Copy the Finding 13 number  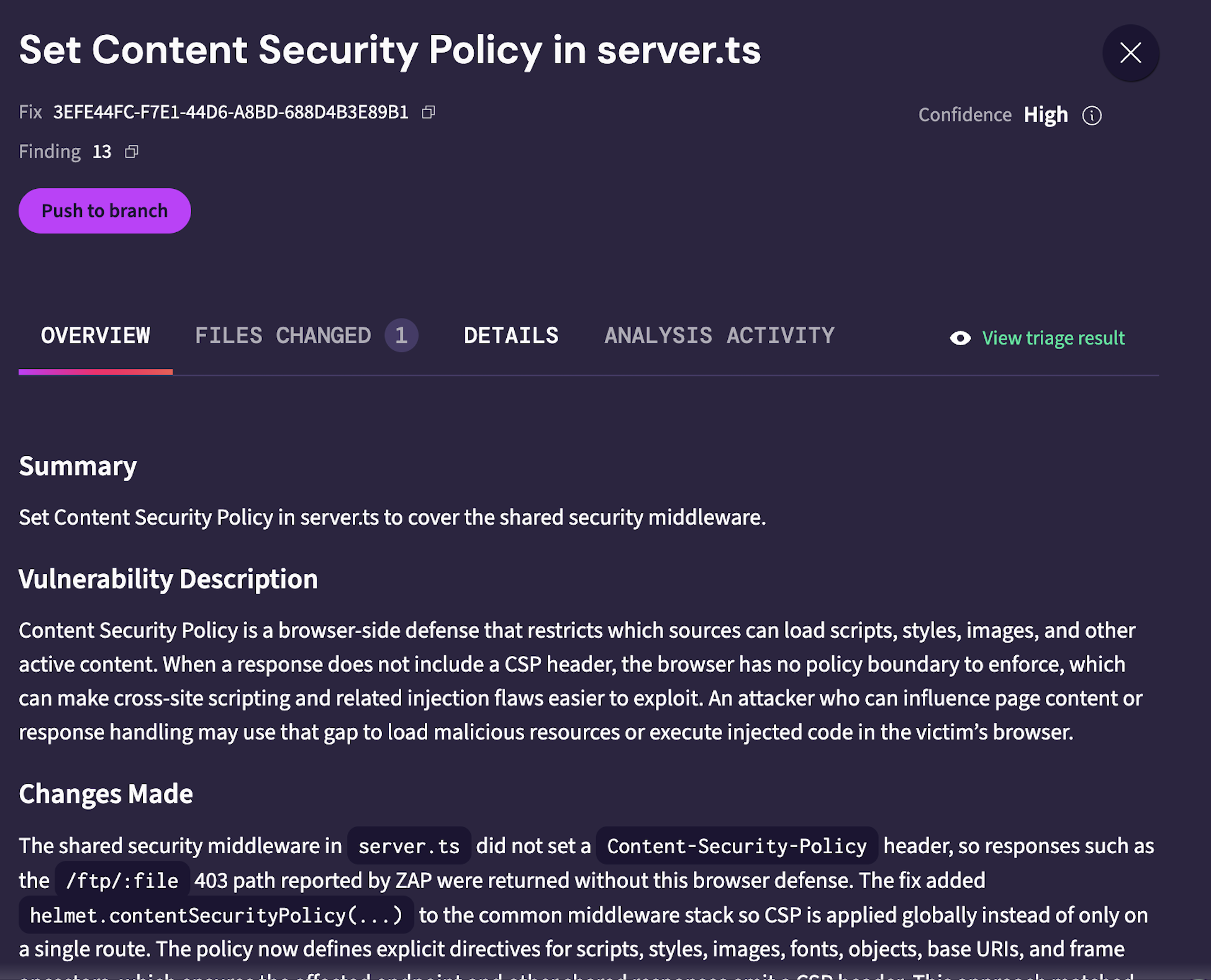(x=132, y=152)
